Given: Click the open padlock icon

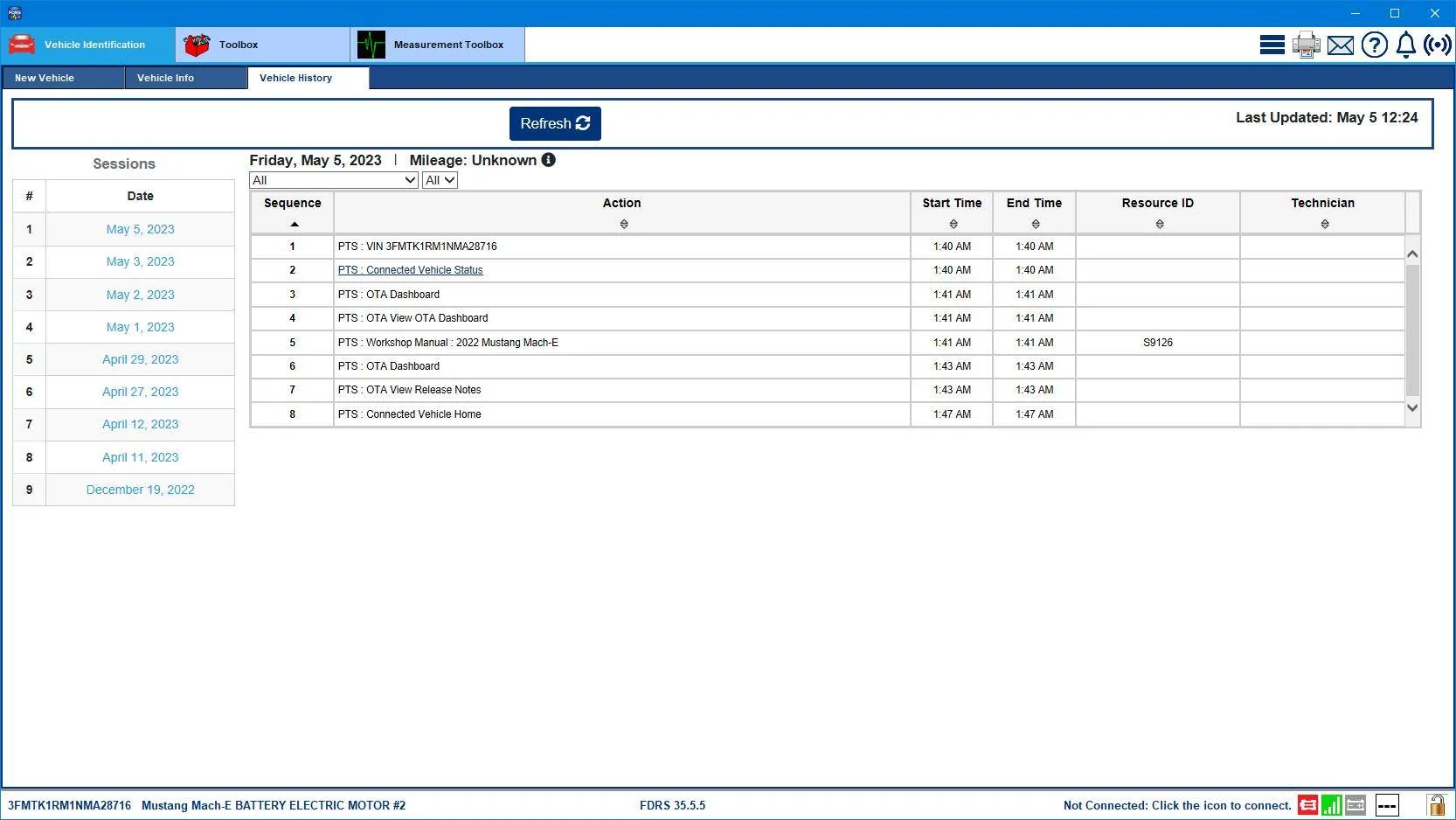Looking at the screenshot, I should [x=1436, y=804].
